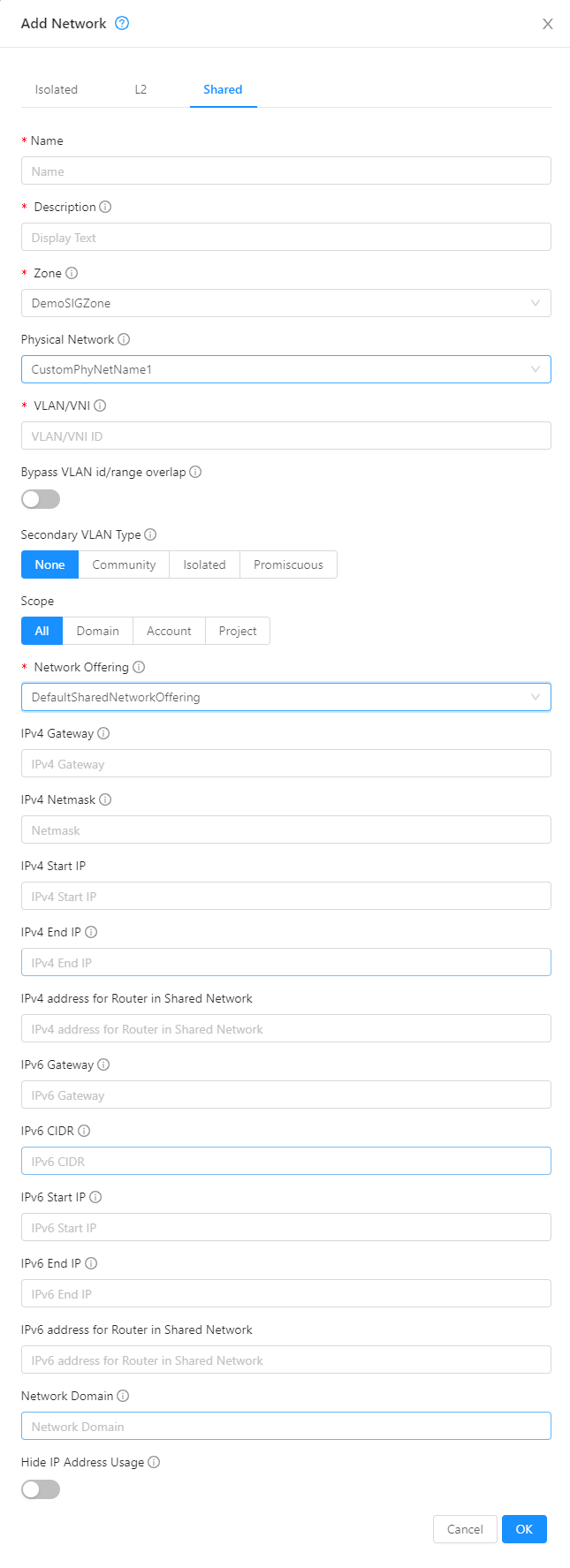Show IPv6 CIDR info icon
The height and width of the screenshot is (1568, 570).
point(84,1131)
